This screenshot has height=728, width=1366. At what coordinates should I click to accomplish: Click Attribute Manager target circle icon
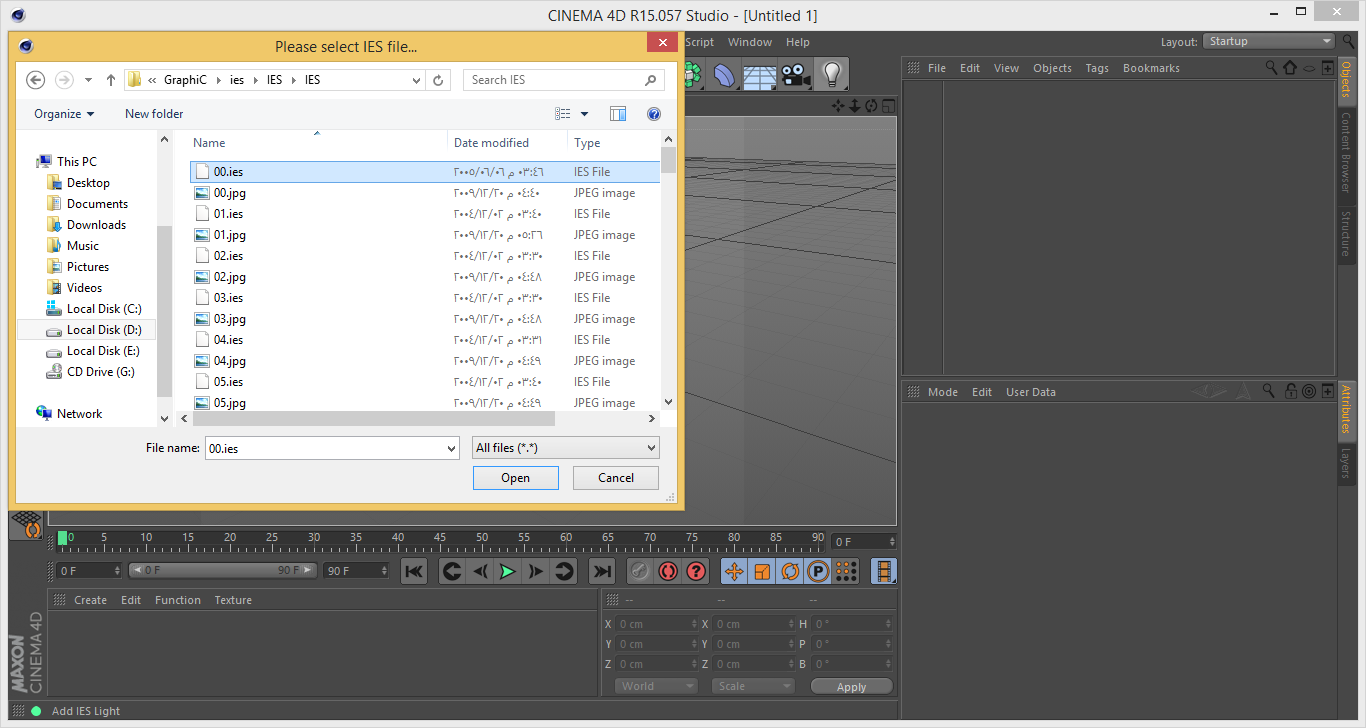(1309, 391)
